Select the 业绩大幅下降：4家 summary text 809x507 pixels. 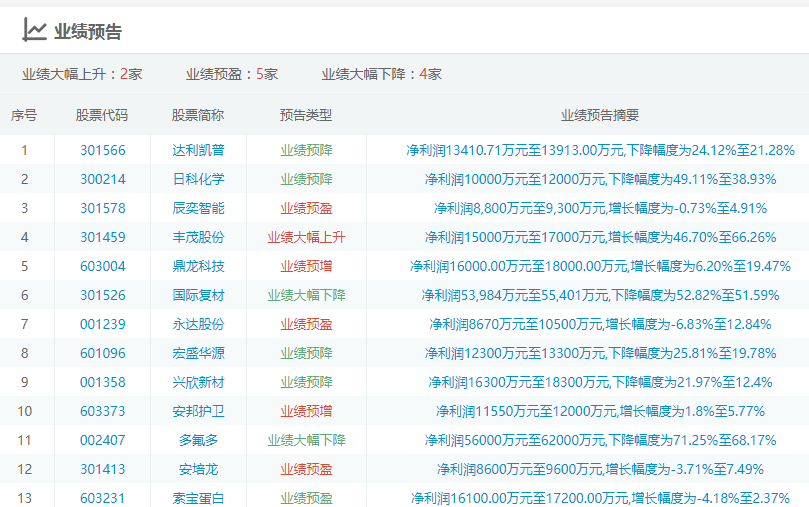[381, 74]
